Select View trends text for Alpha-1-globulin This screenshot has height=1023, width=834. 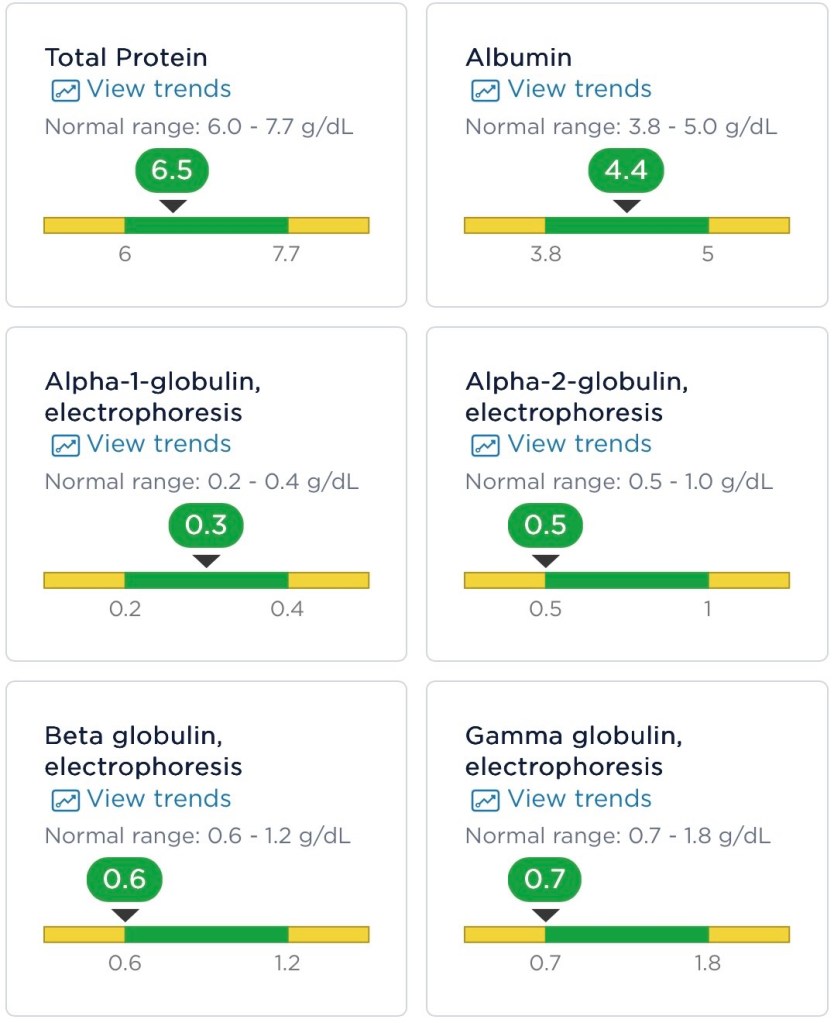tap(158, 444)
